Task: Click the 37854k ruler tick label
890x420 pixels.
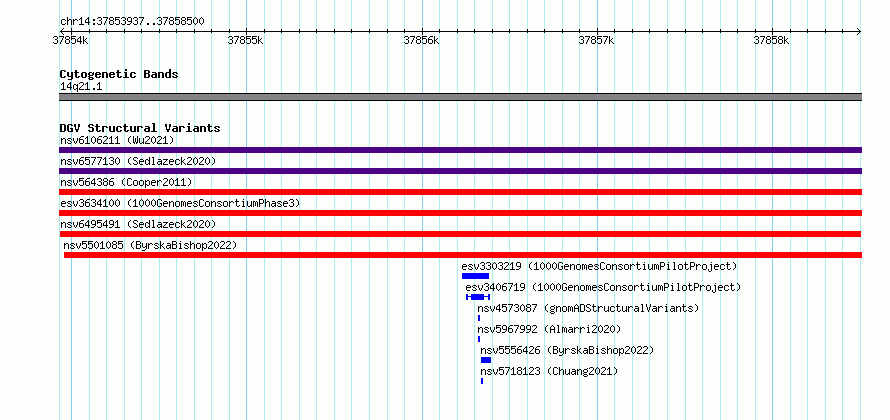Action: 70,40
